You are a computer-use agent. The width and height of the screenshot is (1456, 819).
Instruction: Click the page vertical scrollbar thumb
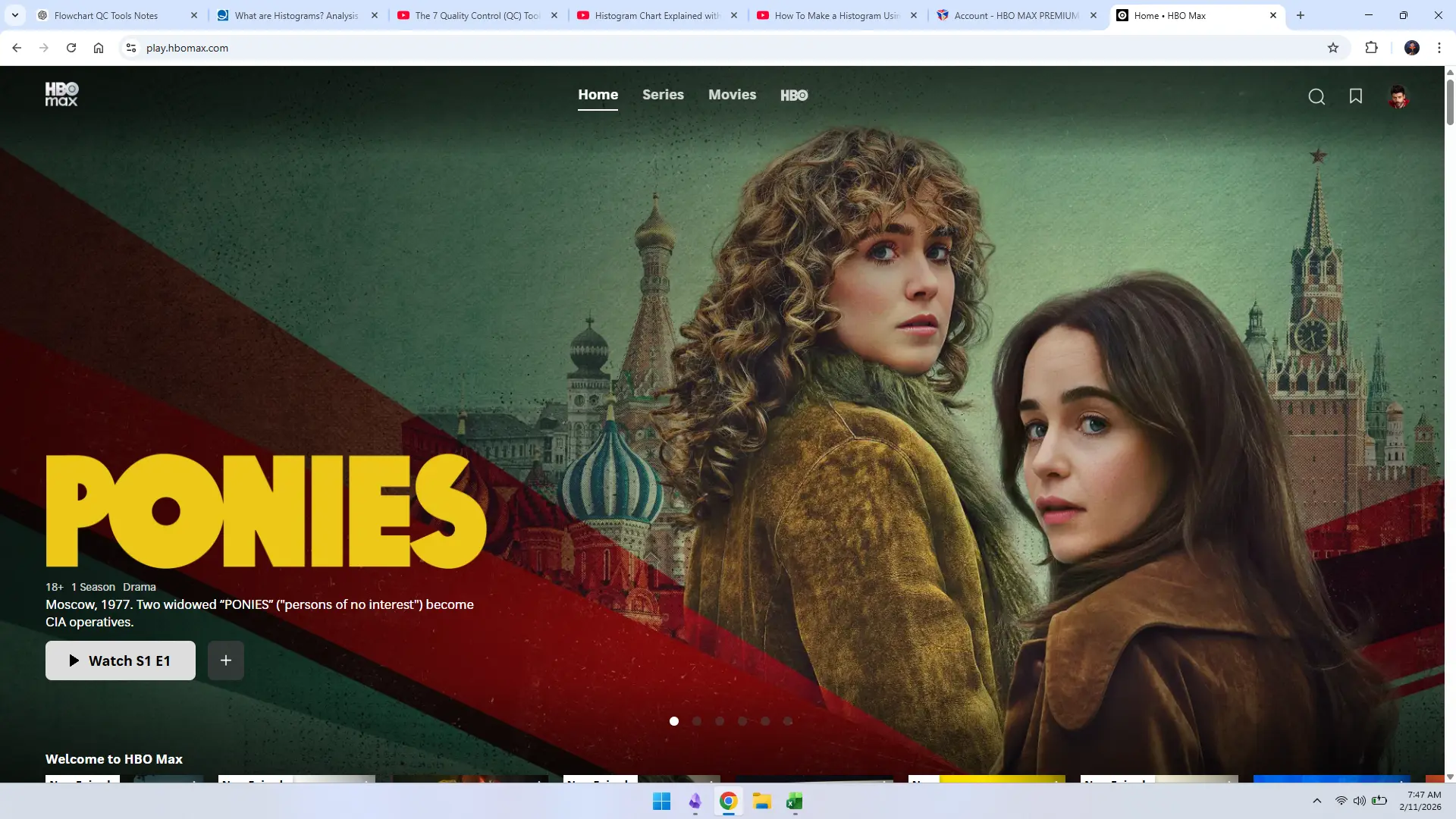pyautogui.click(x=1450, y=102)
